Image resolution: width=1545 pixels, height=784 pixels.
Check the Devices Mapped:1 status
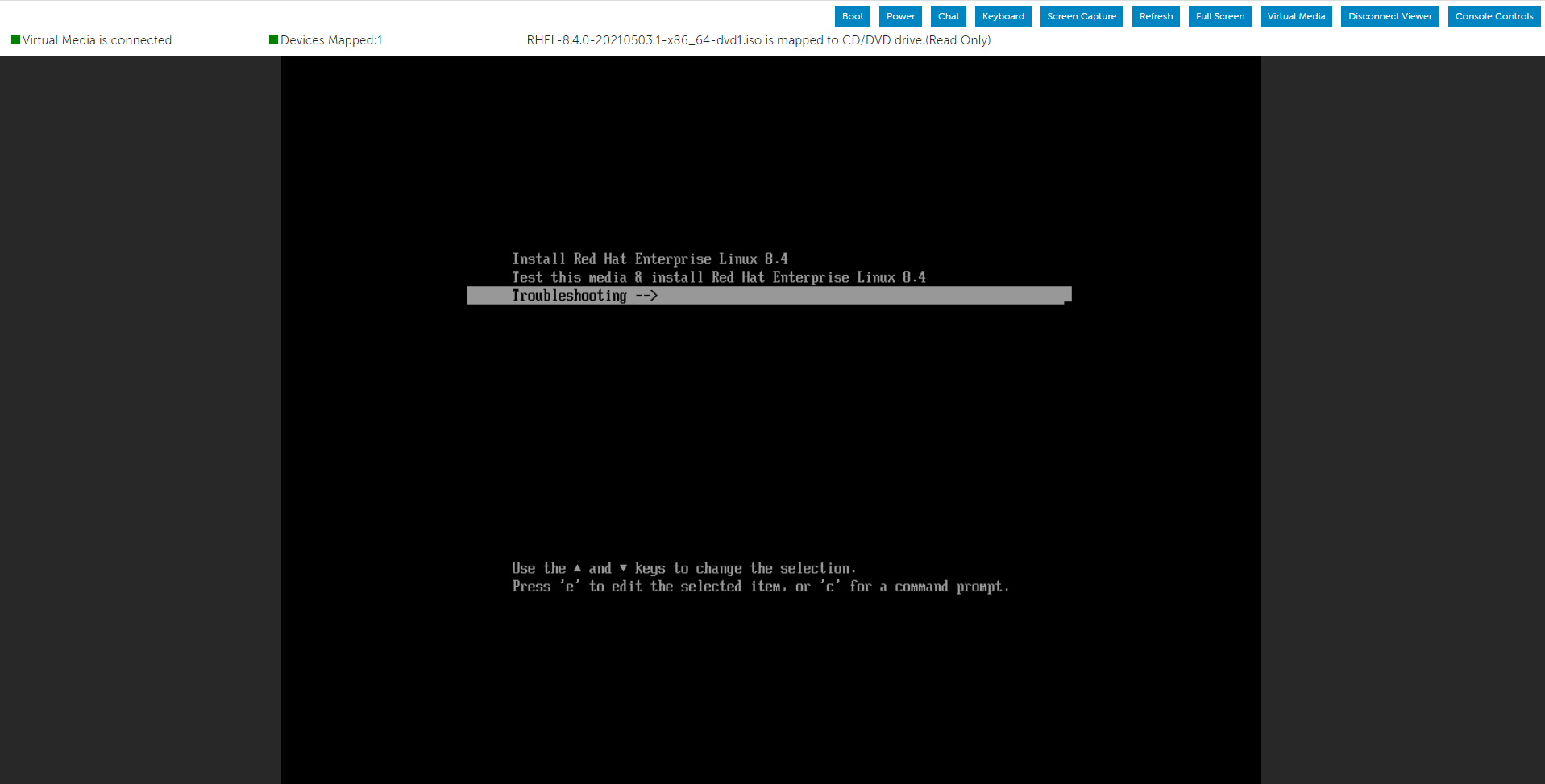[331, 39]
